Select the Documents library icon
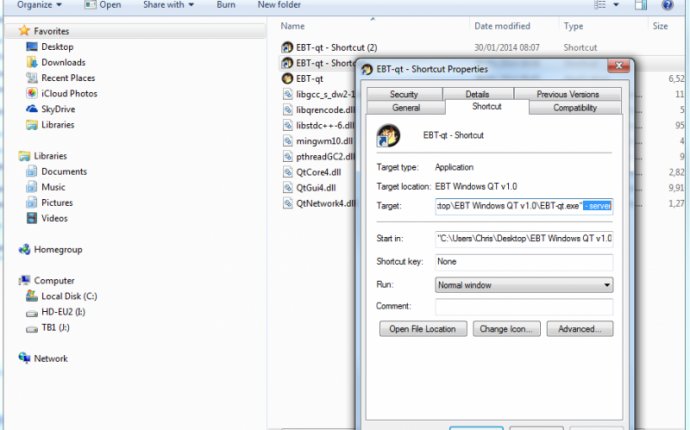Image resolution: width=690 pixels, height=430 pixels. click(x=32, y=171)
